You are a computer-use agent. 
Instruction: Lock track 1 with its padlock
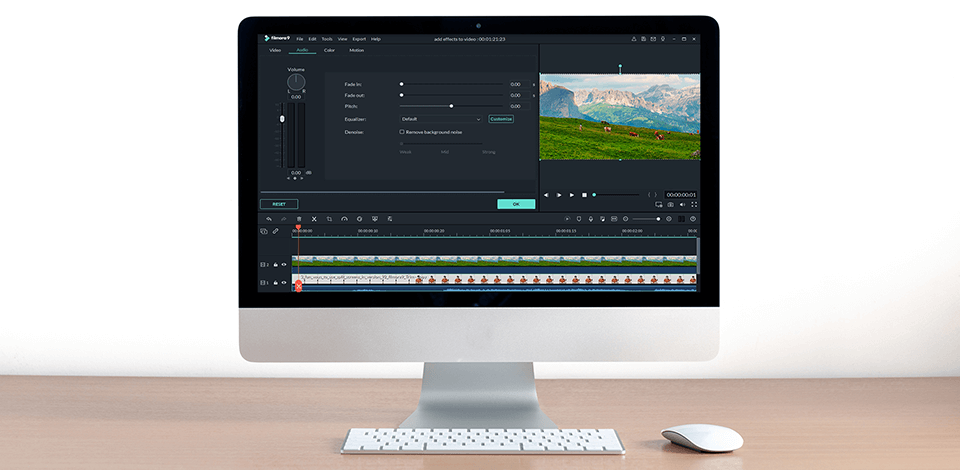pos(276,283)
